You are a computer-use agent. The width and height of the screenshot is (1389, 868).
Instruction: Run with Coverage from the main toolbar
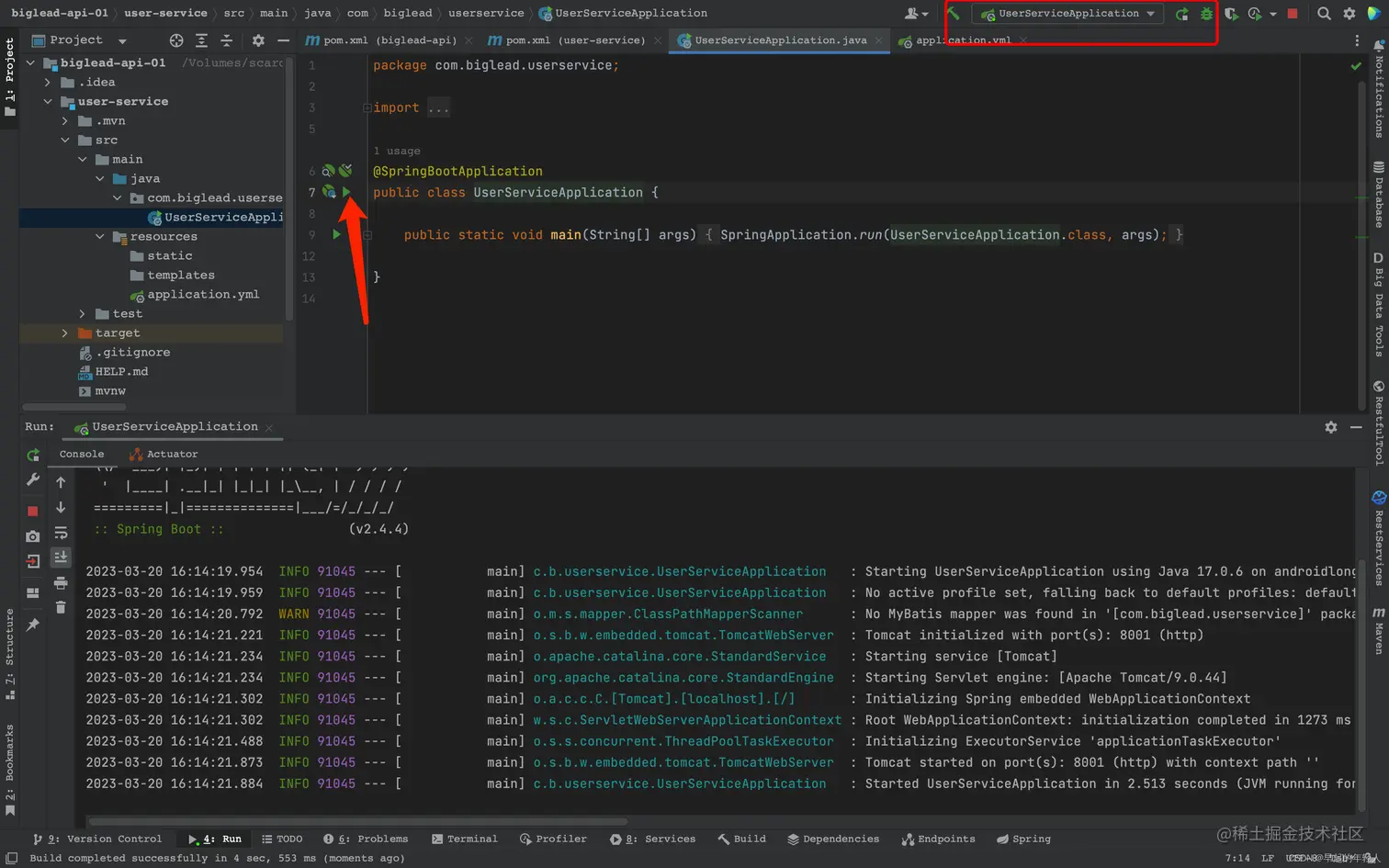[1231, 14]
